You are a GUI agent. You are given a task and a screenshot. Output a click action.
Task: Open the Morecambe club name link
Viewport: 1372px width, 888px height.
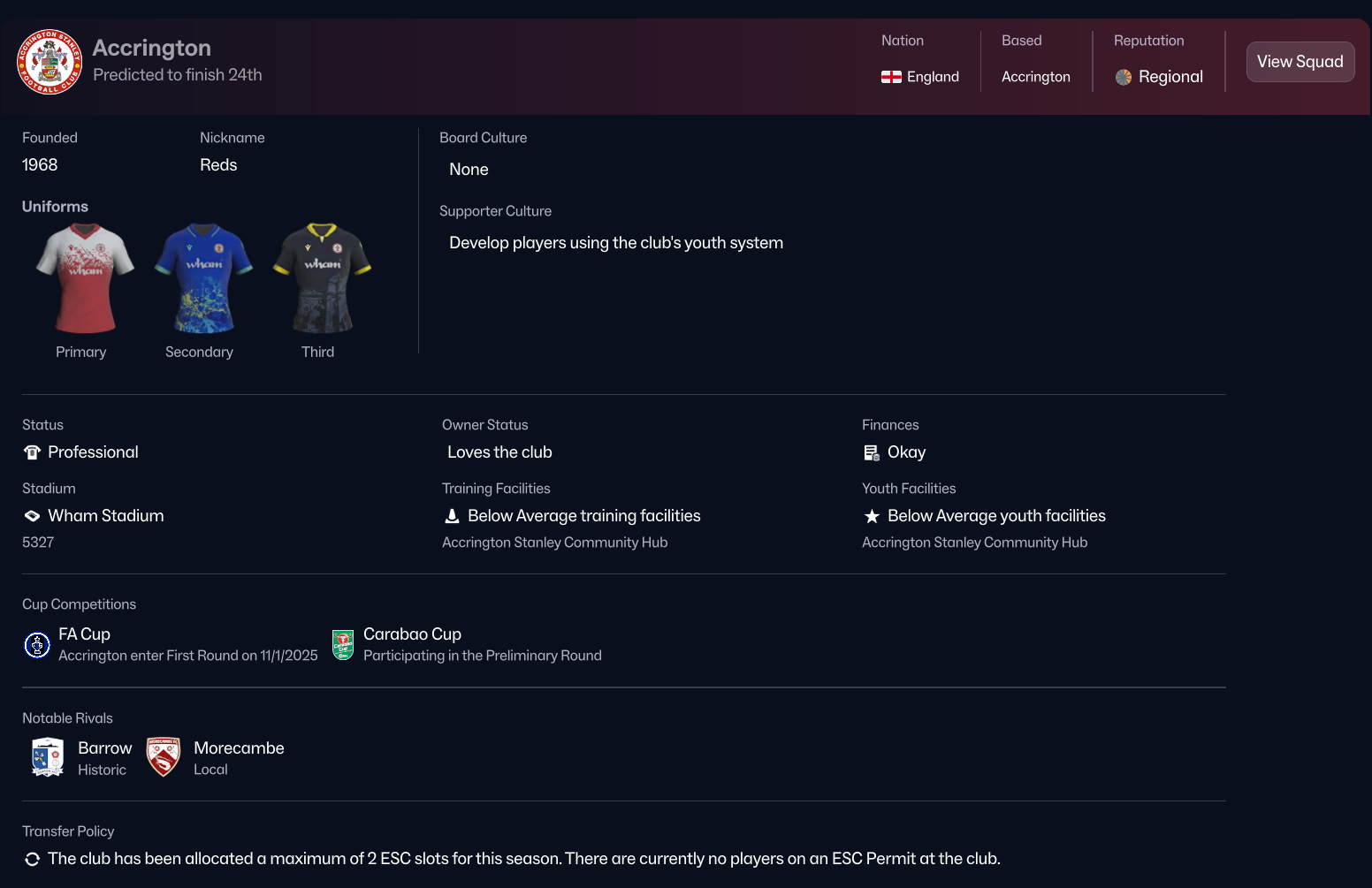(239, 748)
